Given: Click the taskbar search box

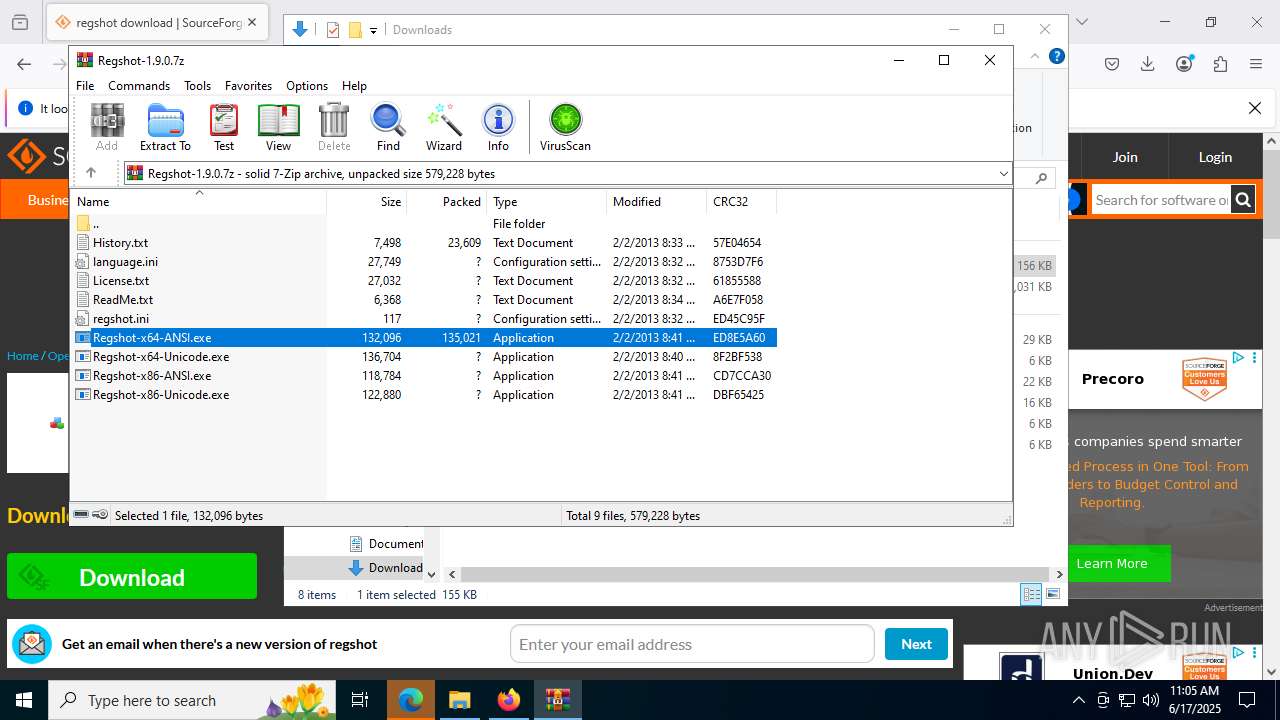Looking at the screenshot, I should click(x=193, y=700).
